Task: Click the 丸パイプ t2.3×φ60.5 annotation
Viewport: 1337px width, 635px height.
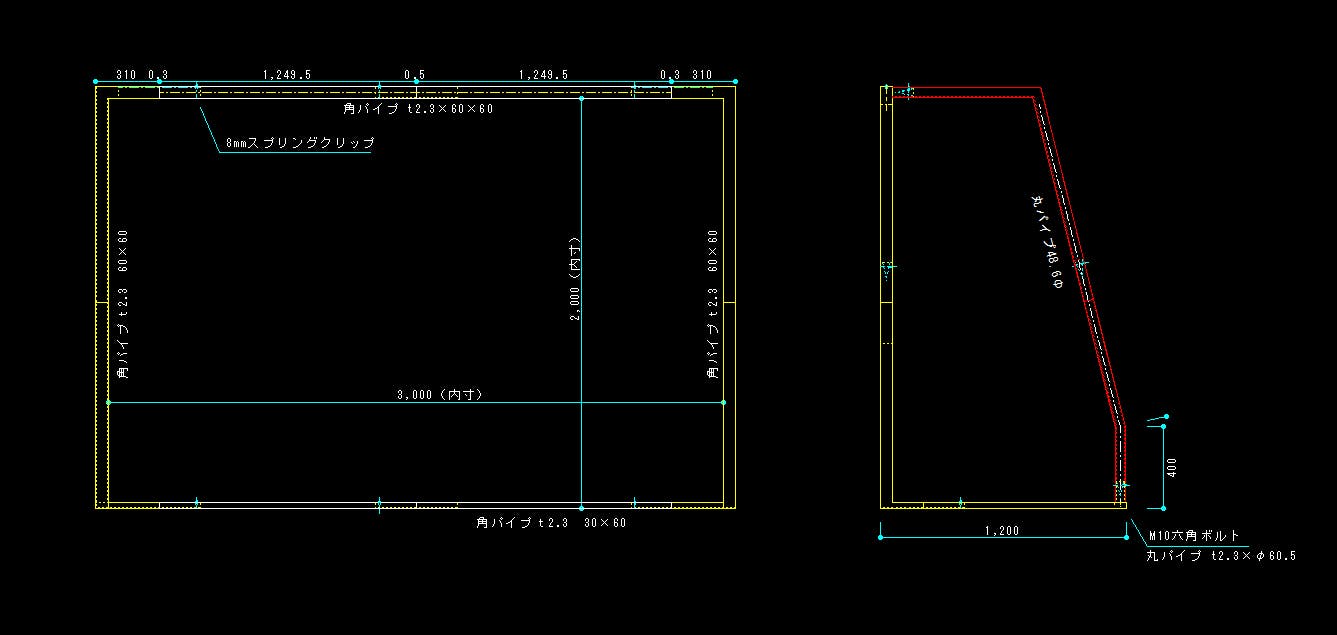Action: 1220,555
